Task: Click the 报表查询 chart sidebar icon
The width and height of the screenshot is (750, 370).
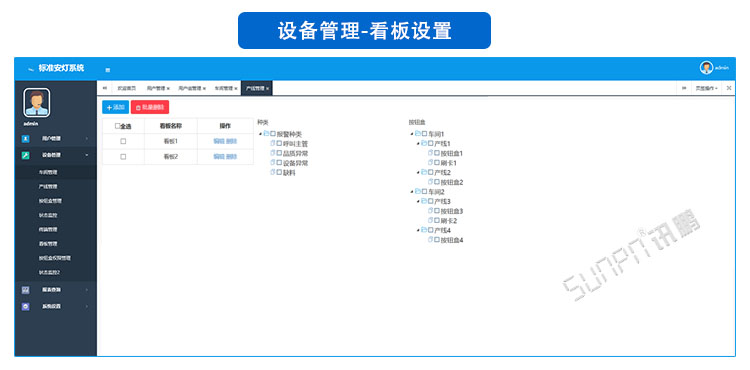Action: [x=26, y=290]
